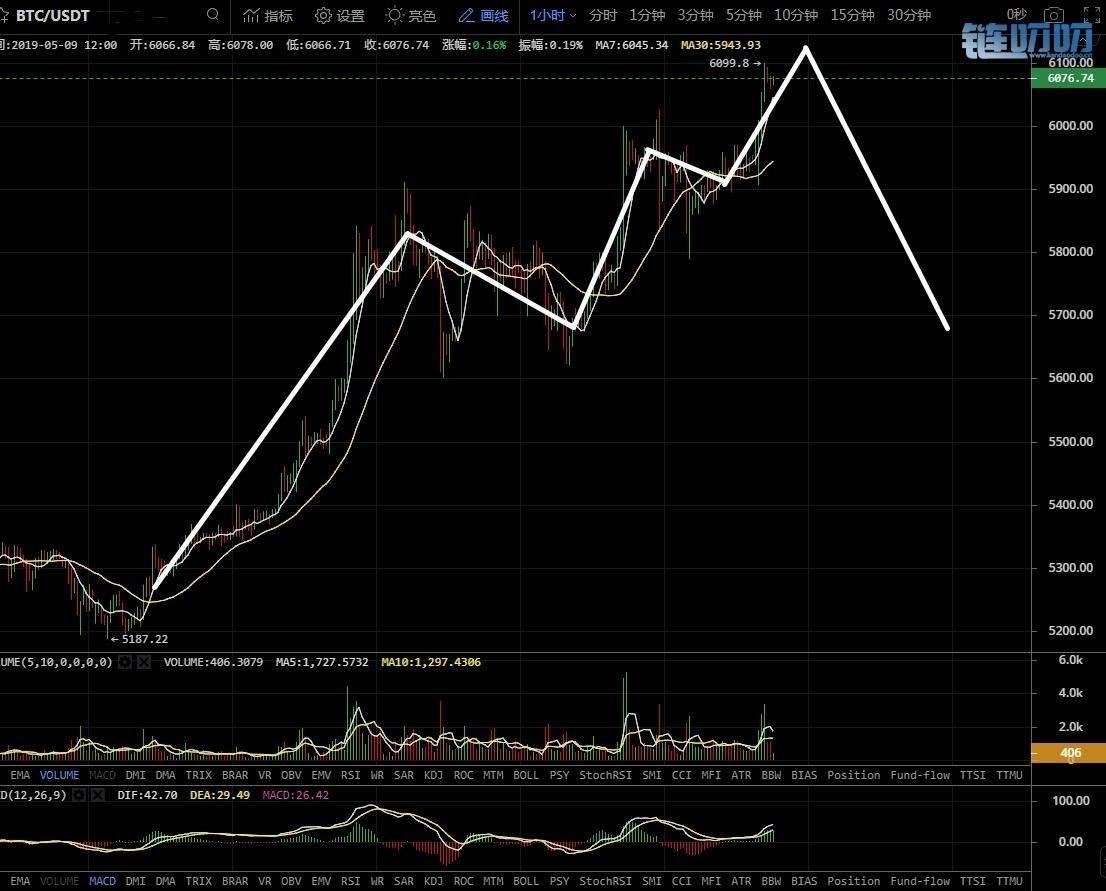This screenshot has height=891, width=1106.
Task: Expand the 1小时 timeframe dropdown
Action: 553,15
